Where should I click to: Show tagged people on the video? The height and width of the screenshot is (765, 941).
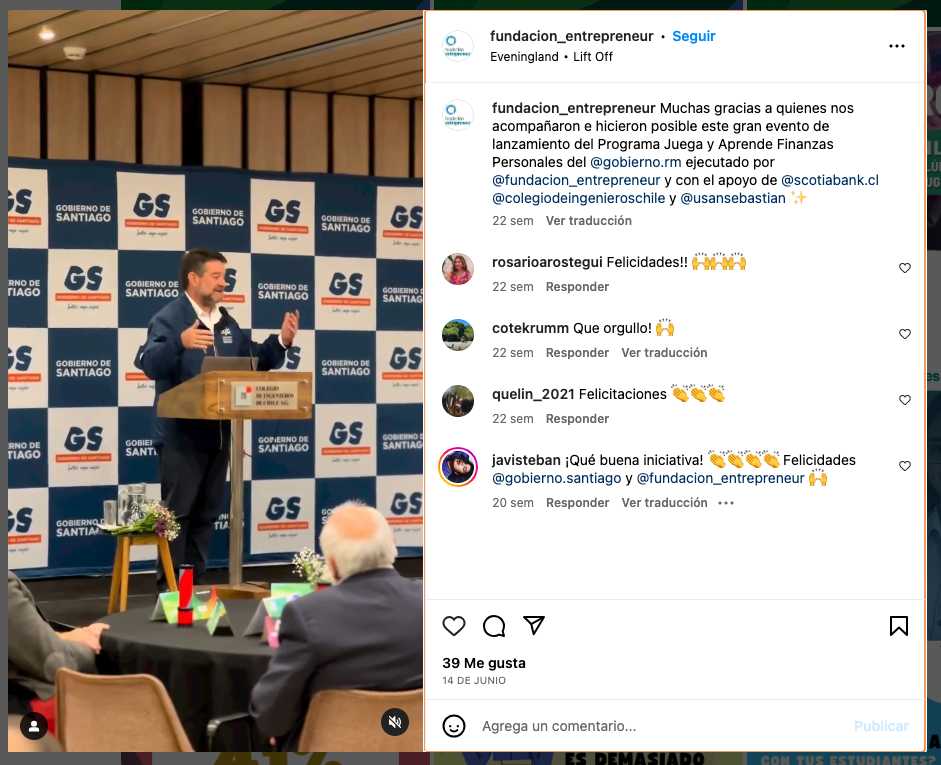(x=34, y=726)
